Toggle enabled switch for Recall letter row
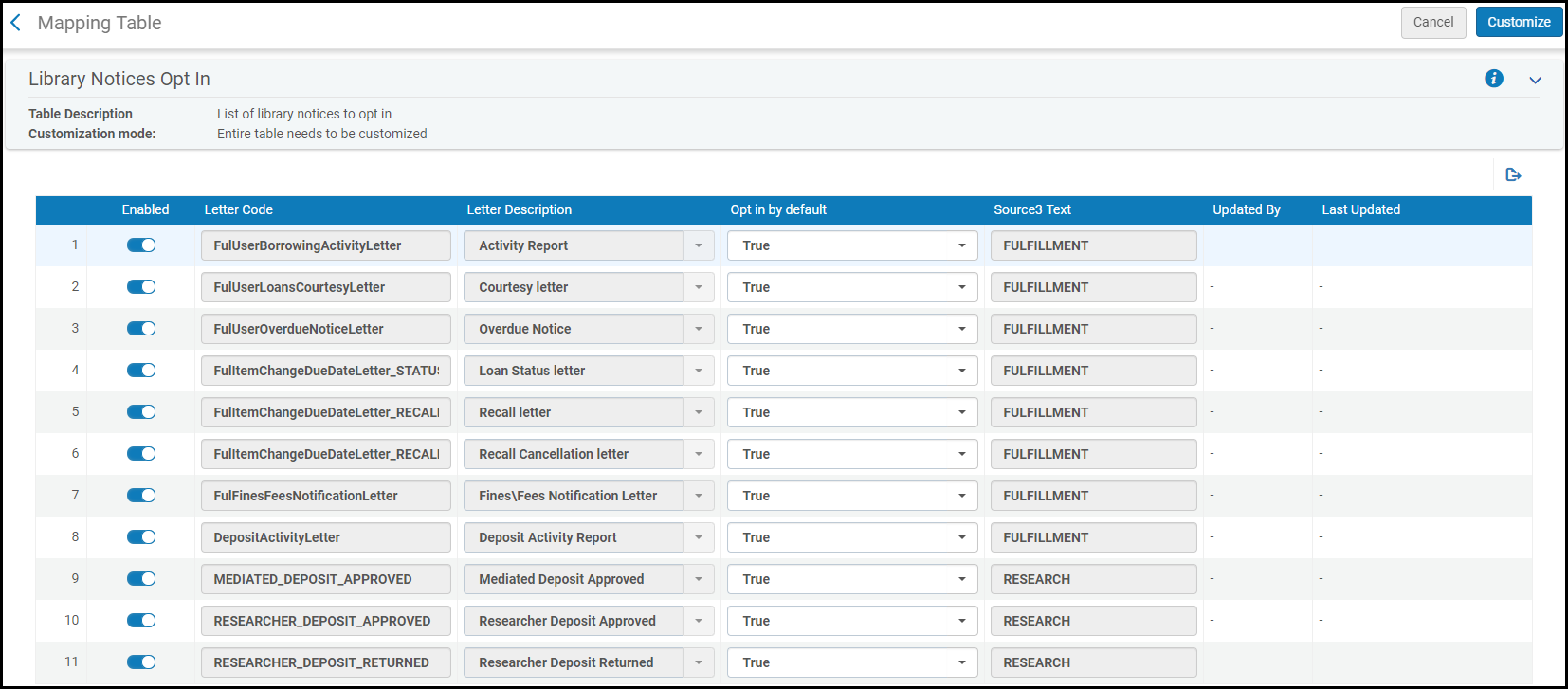Viewport: 1568px width, 689px height. point(141,412)
